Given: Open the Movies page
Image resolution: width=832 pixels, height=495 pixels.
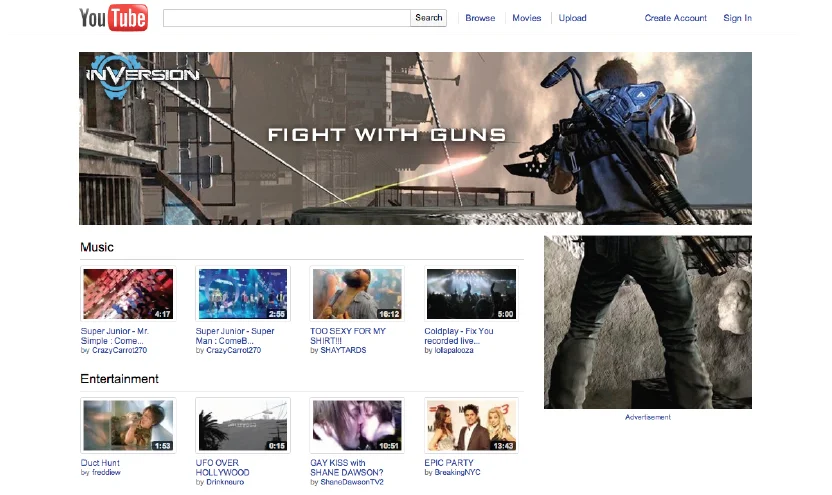Looking at the screenshot, I should pos(526,18).
